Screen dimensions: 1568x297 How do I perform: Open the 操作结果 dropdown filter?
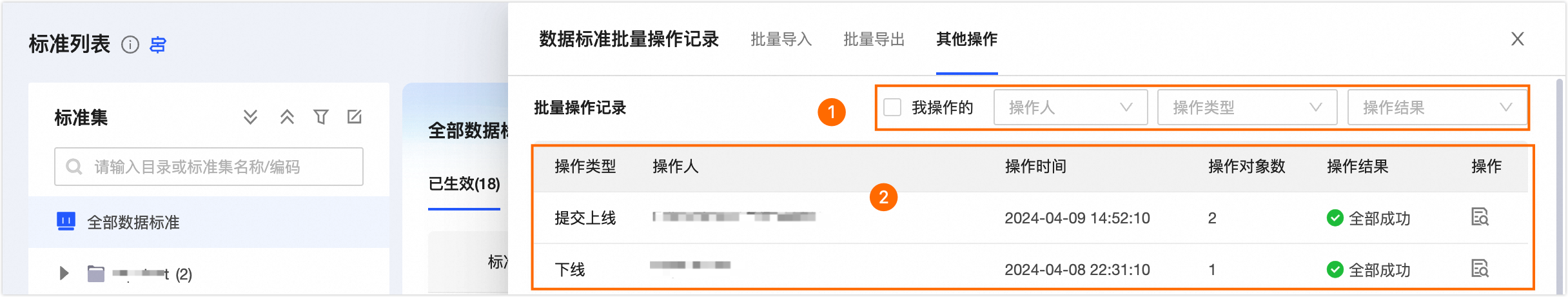click(x=1436, y=107)
